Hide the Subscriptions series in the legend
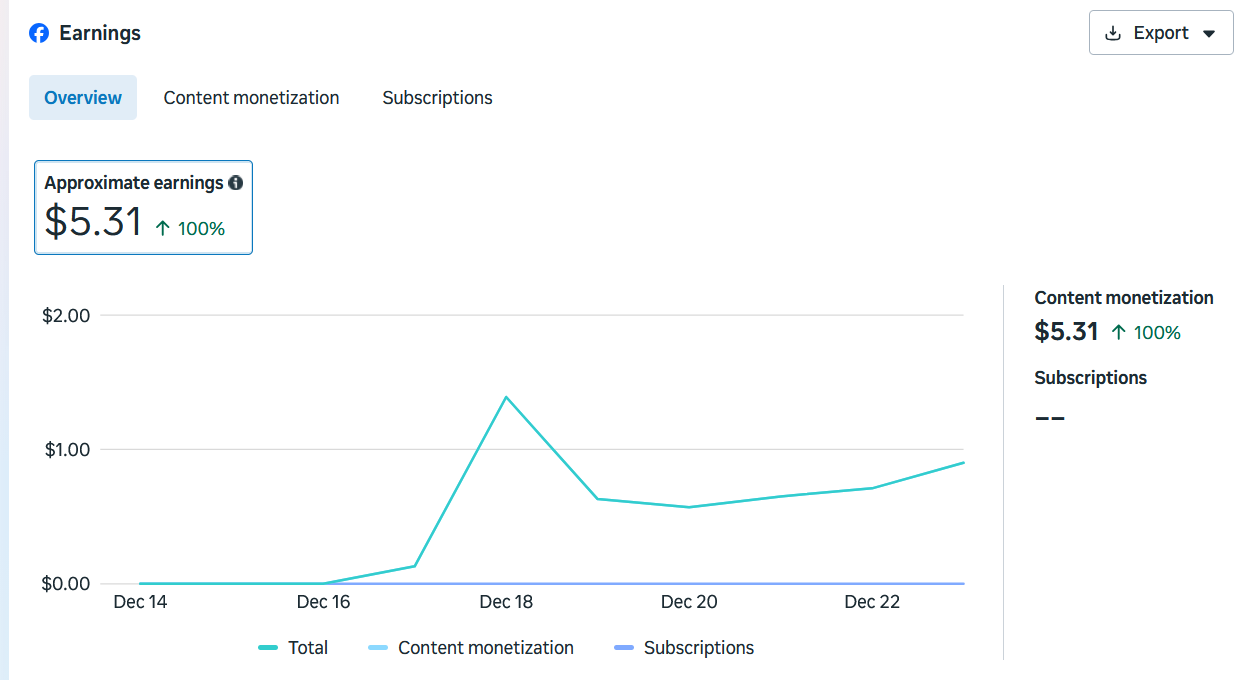Image resolution: width=1254 pixels, height=680 pixels. tap(698, 648)
